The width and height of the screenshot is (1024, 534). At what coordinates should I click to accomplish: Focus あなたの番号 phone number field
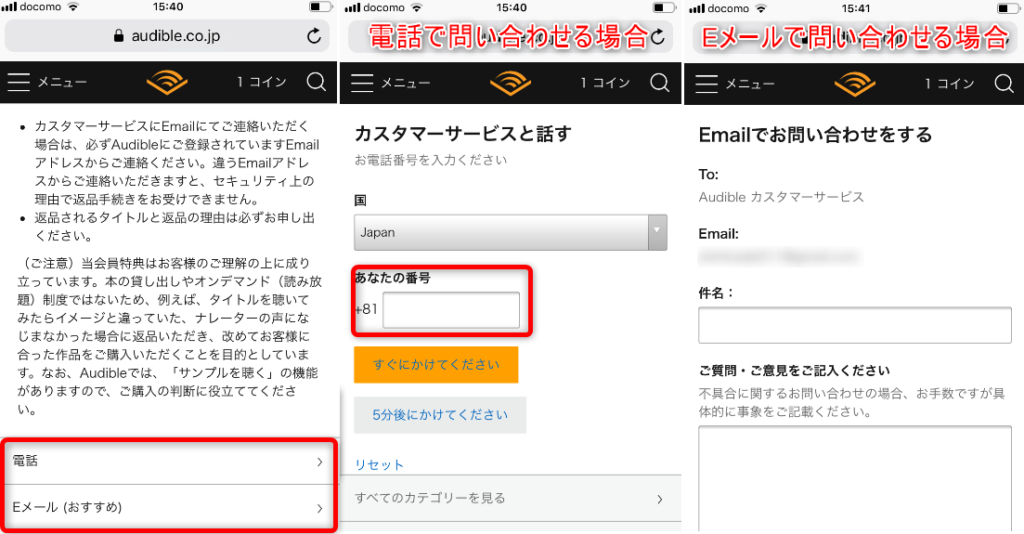coord(451,309)
